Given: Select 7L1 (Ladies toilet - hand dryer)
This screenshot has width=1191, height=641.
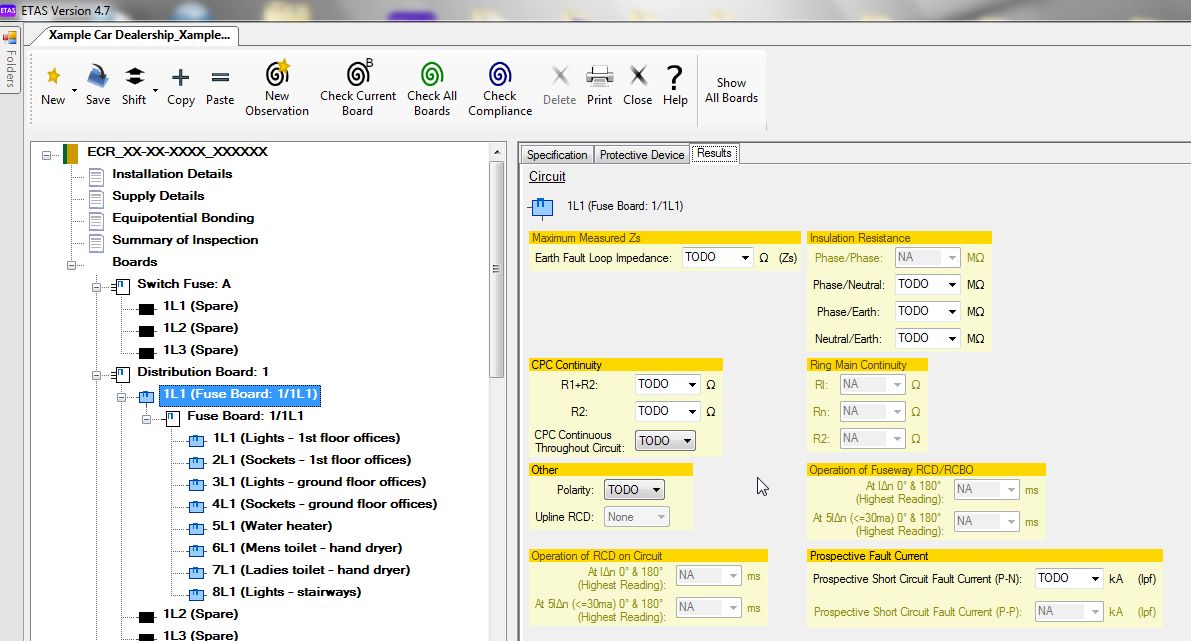Looking at the screenshot, I should pyautogui.click(x=311, y=570).
